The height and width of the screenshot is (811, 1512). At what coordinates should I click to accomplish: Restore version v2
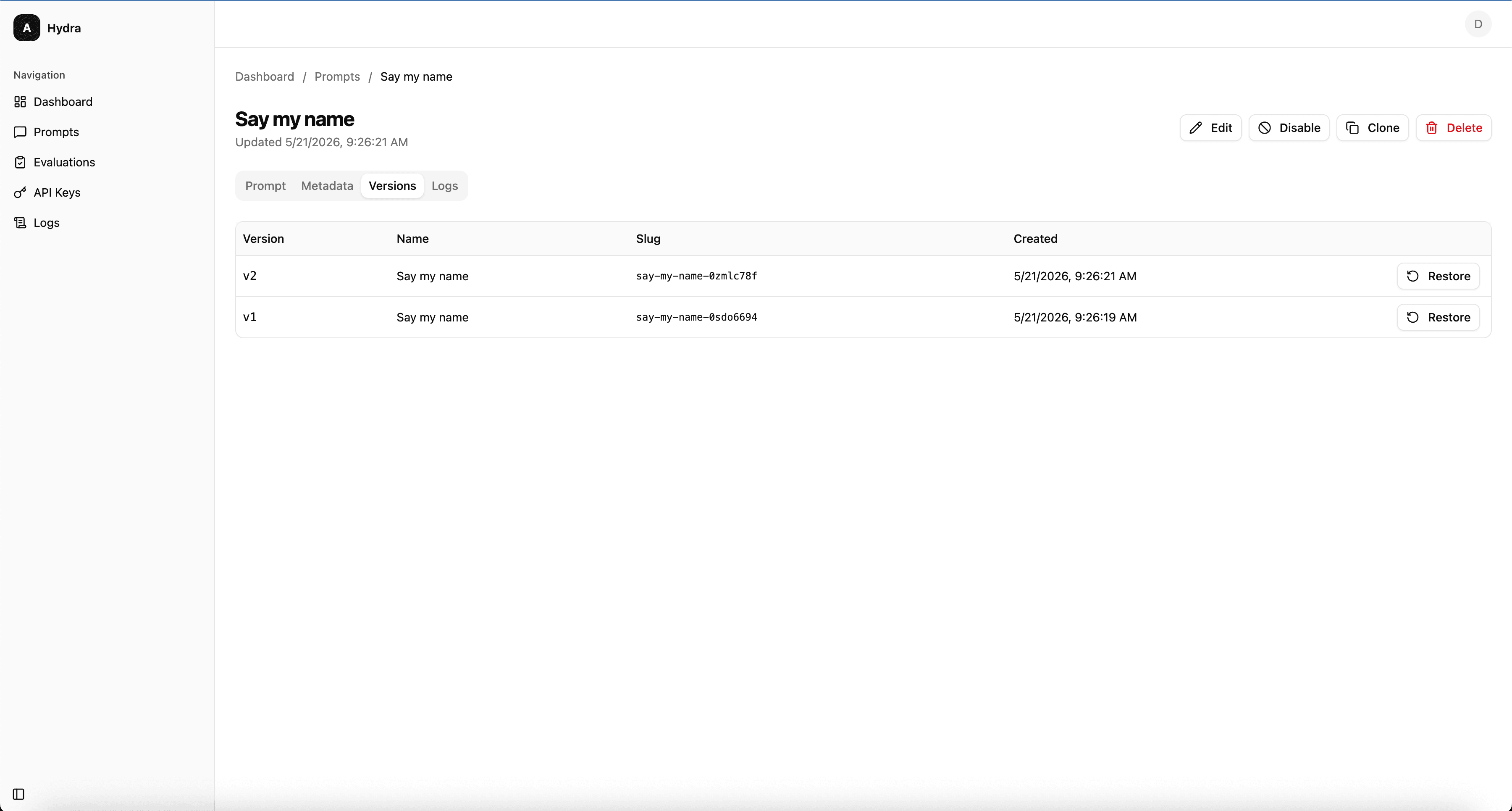(x=1438, y=276)
